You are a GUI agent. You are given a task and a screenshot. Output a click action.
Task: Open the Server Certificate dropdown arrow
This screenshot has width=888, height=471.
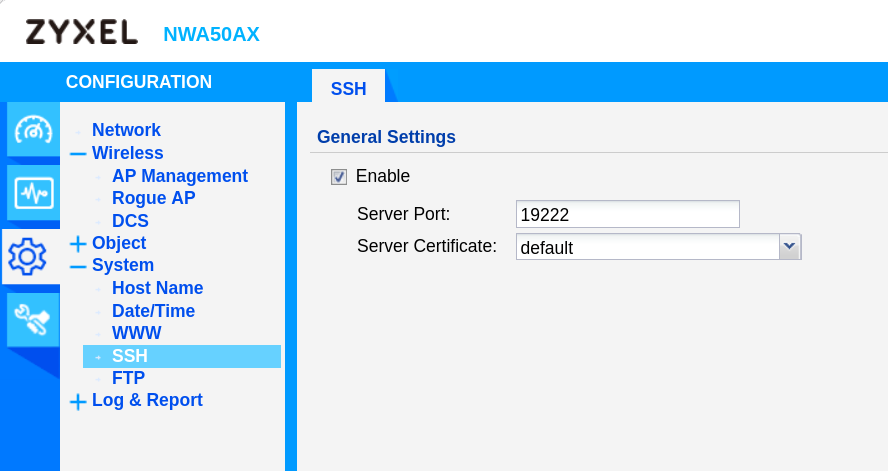click(789, 247)
